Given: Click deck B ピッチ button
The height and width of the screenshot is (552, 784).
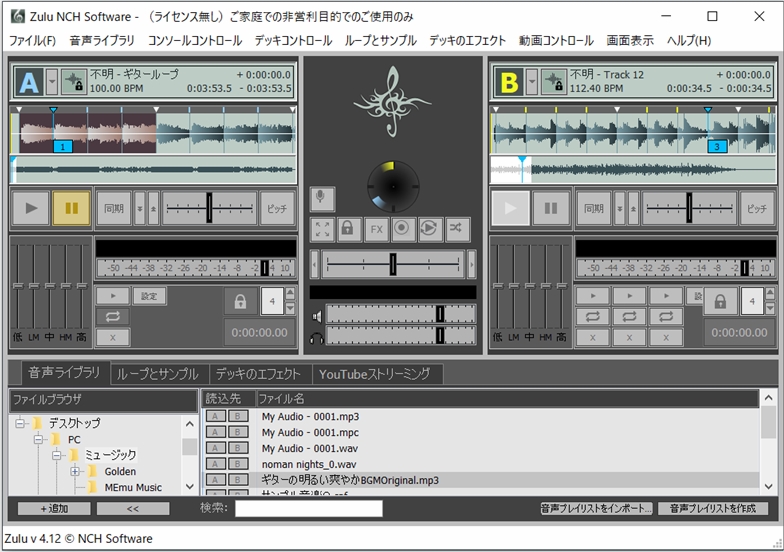Looking at the screenshot, I should pos(756,208).
